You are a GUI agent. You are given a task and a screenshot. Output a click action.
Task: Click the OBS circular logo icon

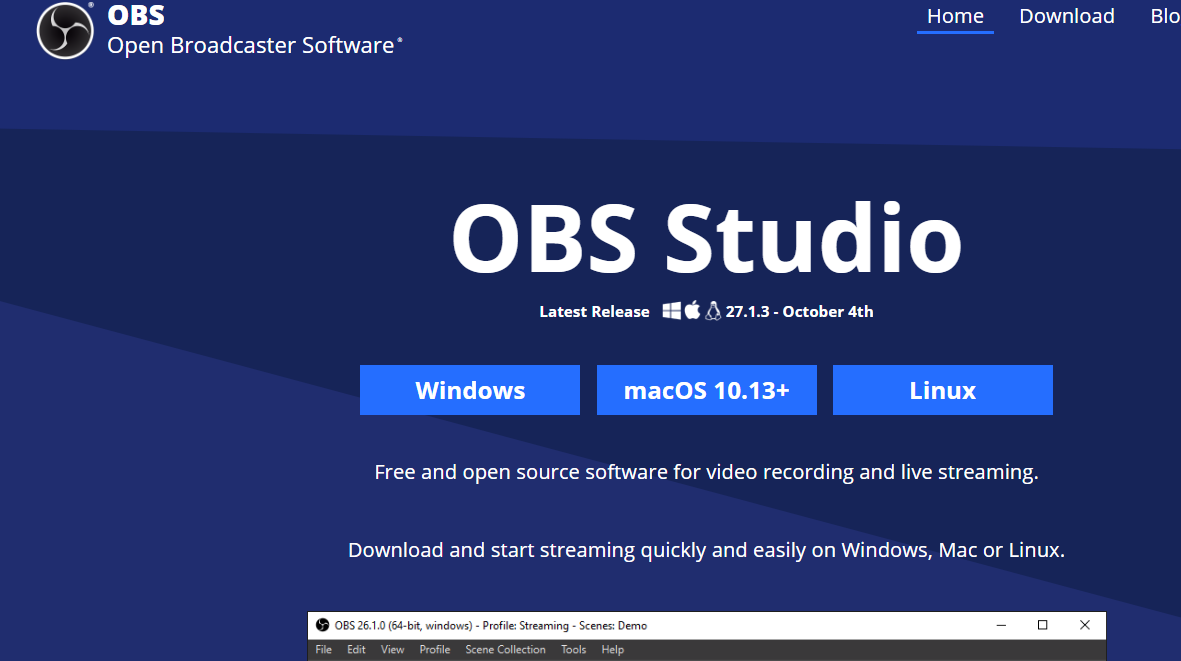point(66,31)
